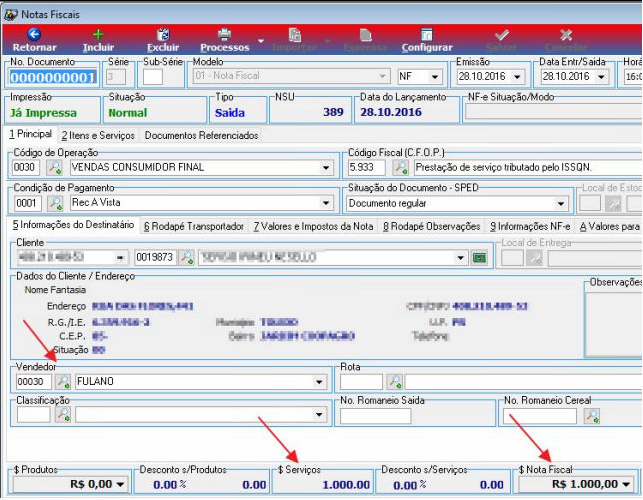The width and height of the screenshot is (643, 500).
Task: Open search lookup for Classificação
Action: pyautogui.click(x=63, y=415)
